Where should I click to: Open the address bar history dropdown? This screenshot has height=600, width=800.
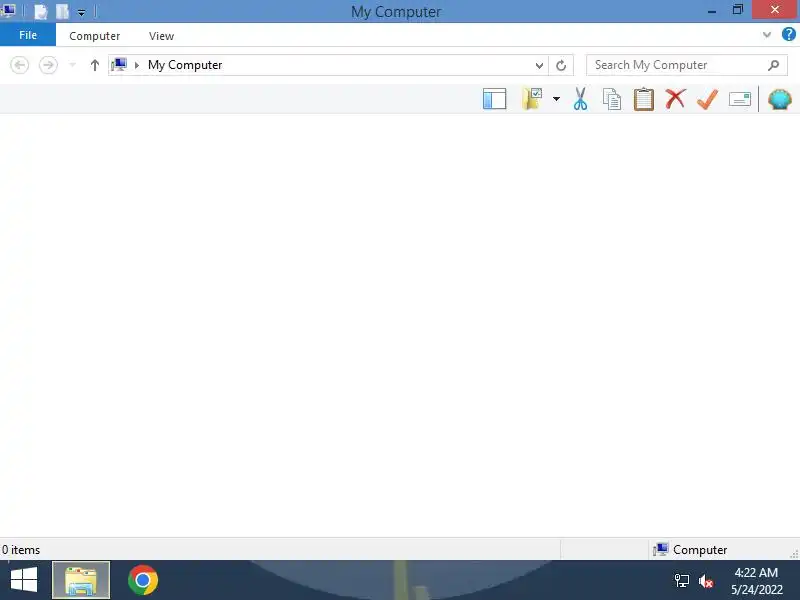click(x=539, y=65)
